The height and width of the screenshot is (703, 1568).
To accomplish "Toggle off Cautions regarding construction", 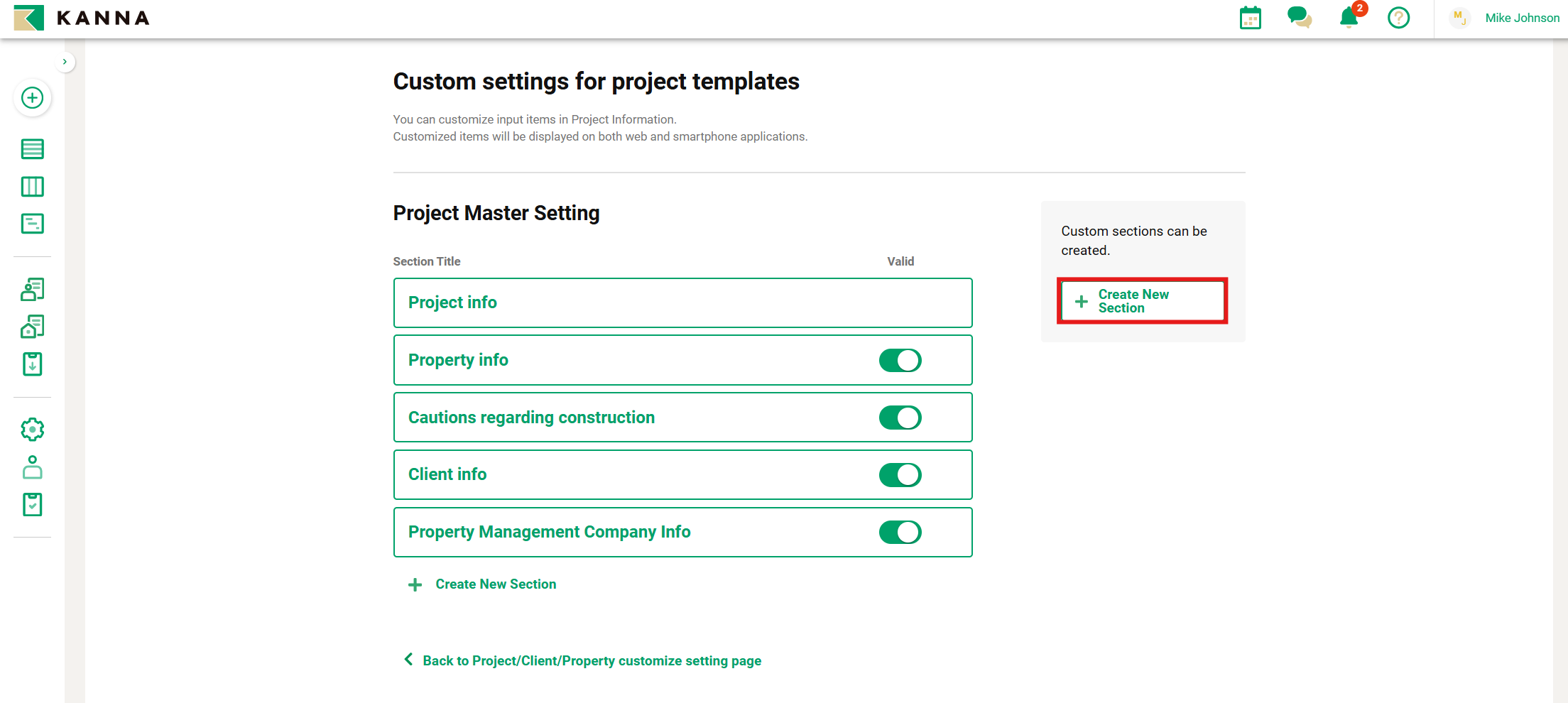I will (900, 418).
